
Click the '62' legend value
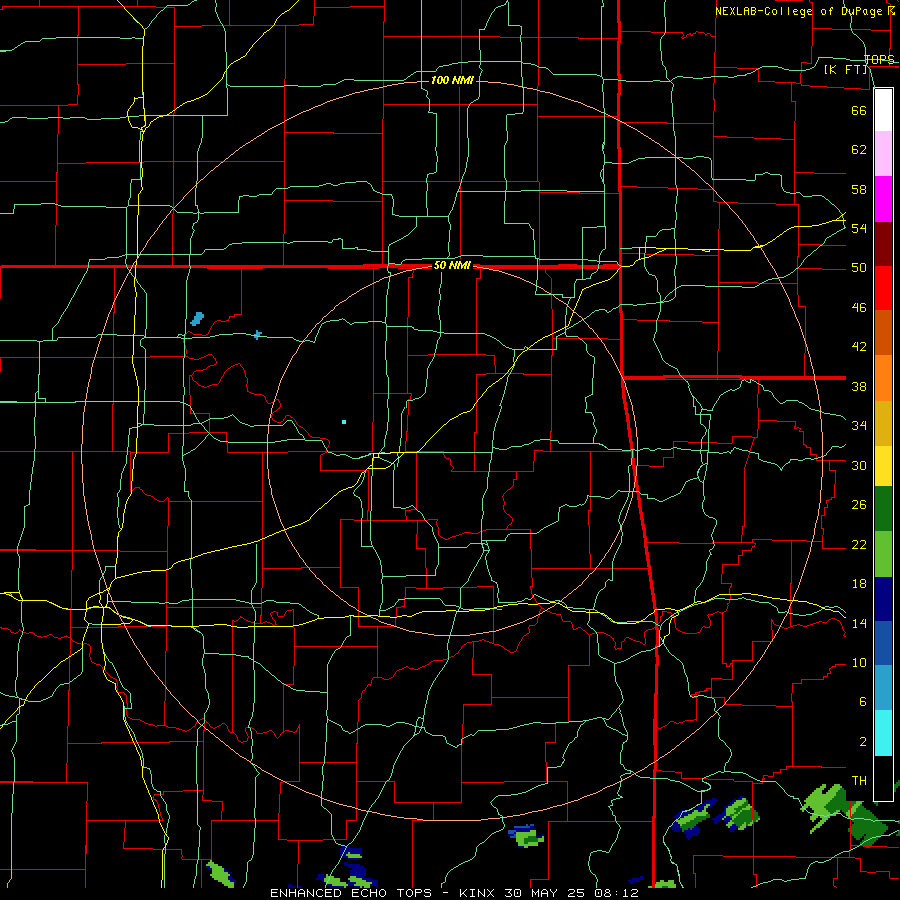859,149
